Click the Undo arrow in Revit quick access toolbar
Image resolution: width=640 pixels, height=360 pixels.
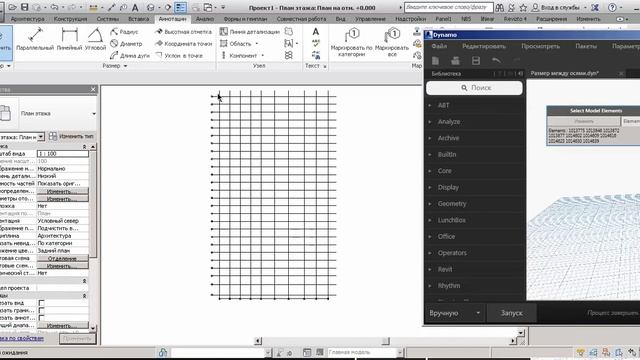(x=54, y=7)
